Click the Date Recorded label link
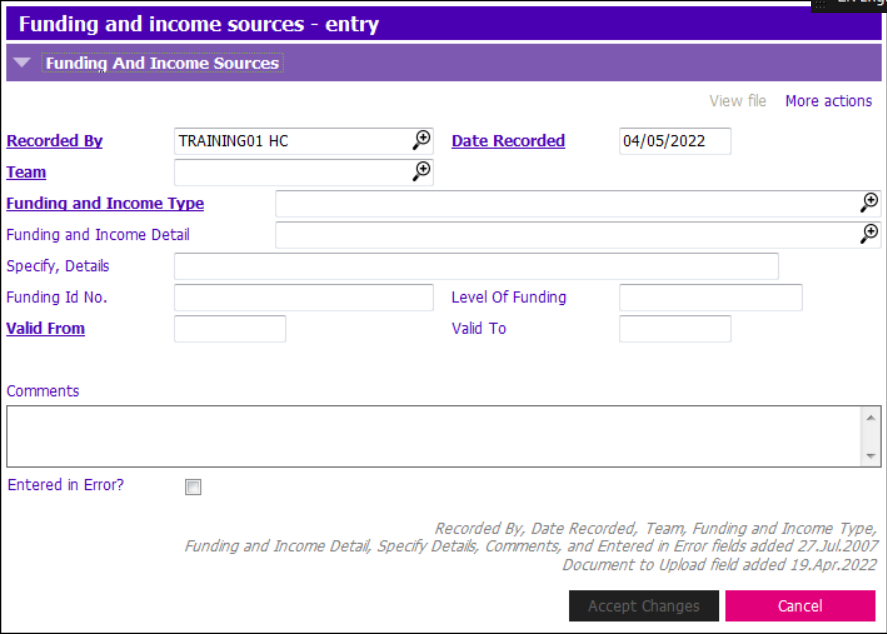Viewport: 887px width, 634px height. pos(508,141)
